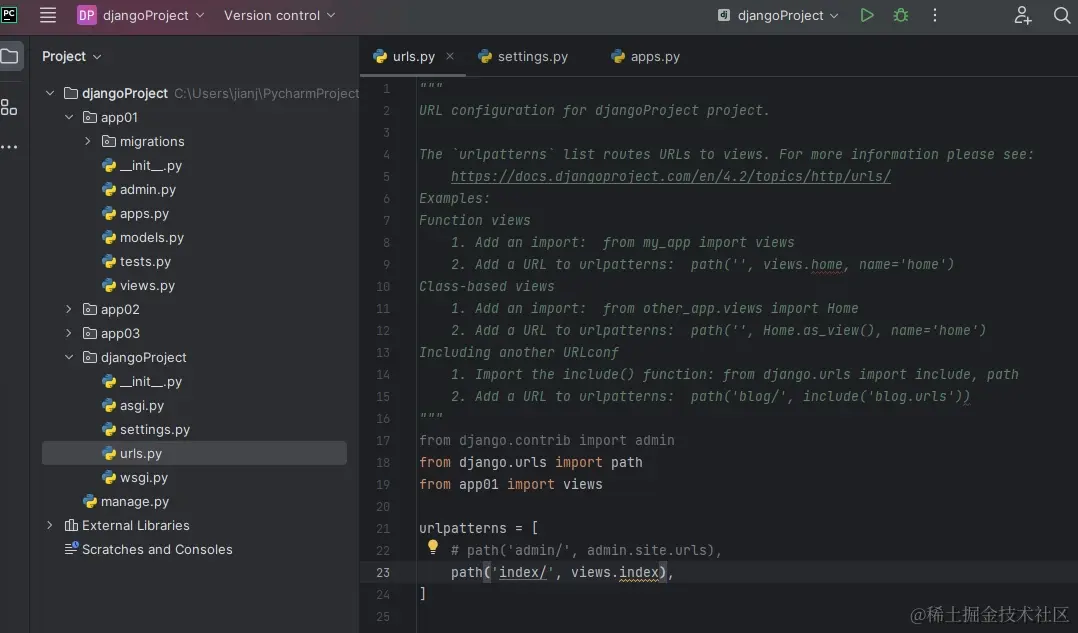Open the Project view options dropdown
The height and width of the screenshot is (633, 1078).
click(x=72, y=56)
